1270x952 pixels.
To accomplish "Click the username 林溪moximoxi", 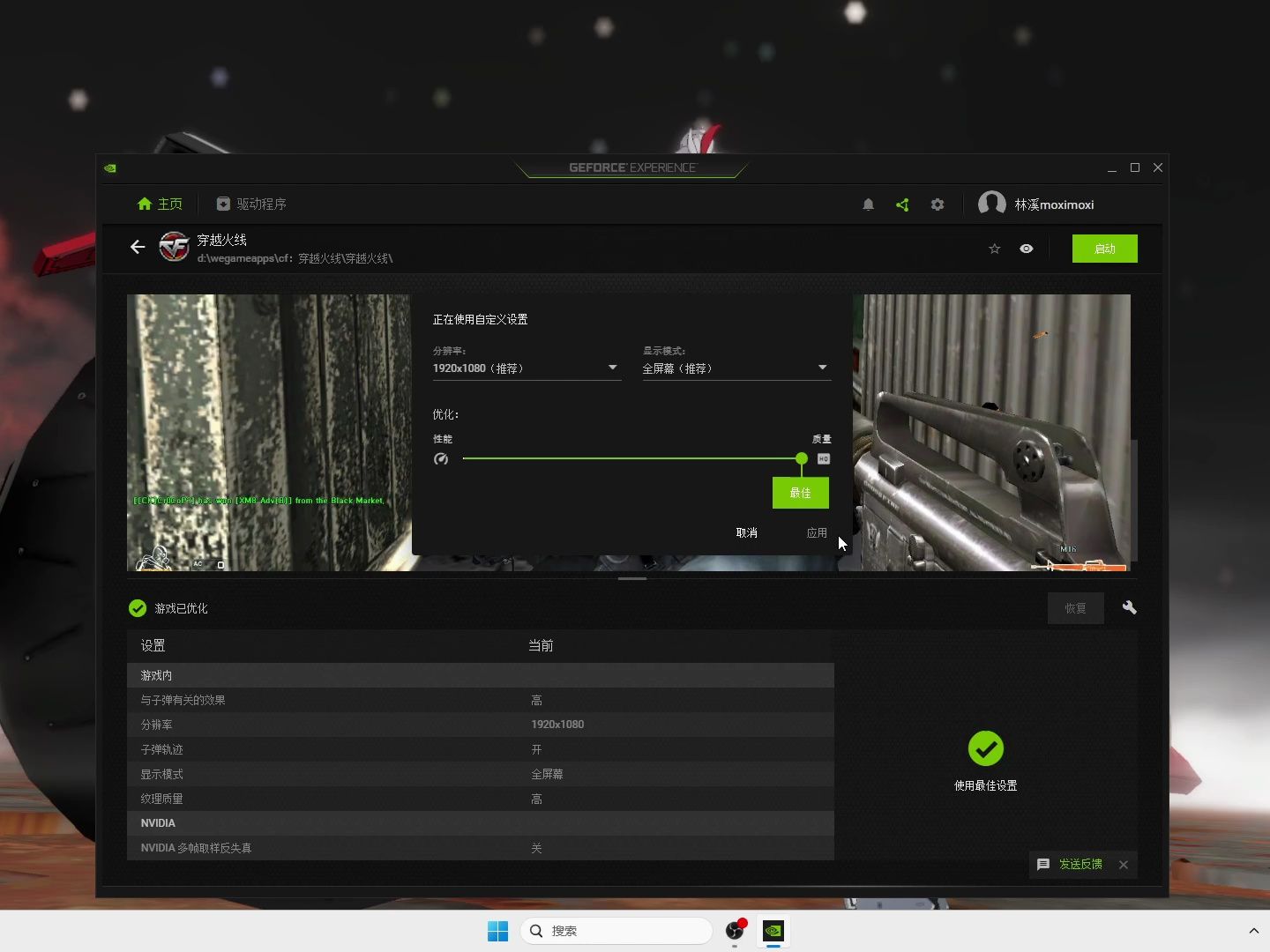I will [1054, 205].
